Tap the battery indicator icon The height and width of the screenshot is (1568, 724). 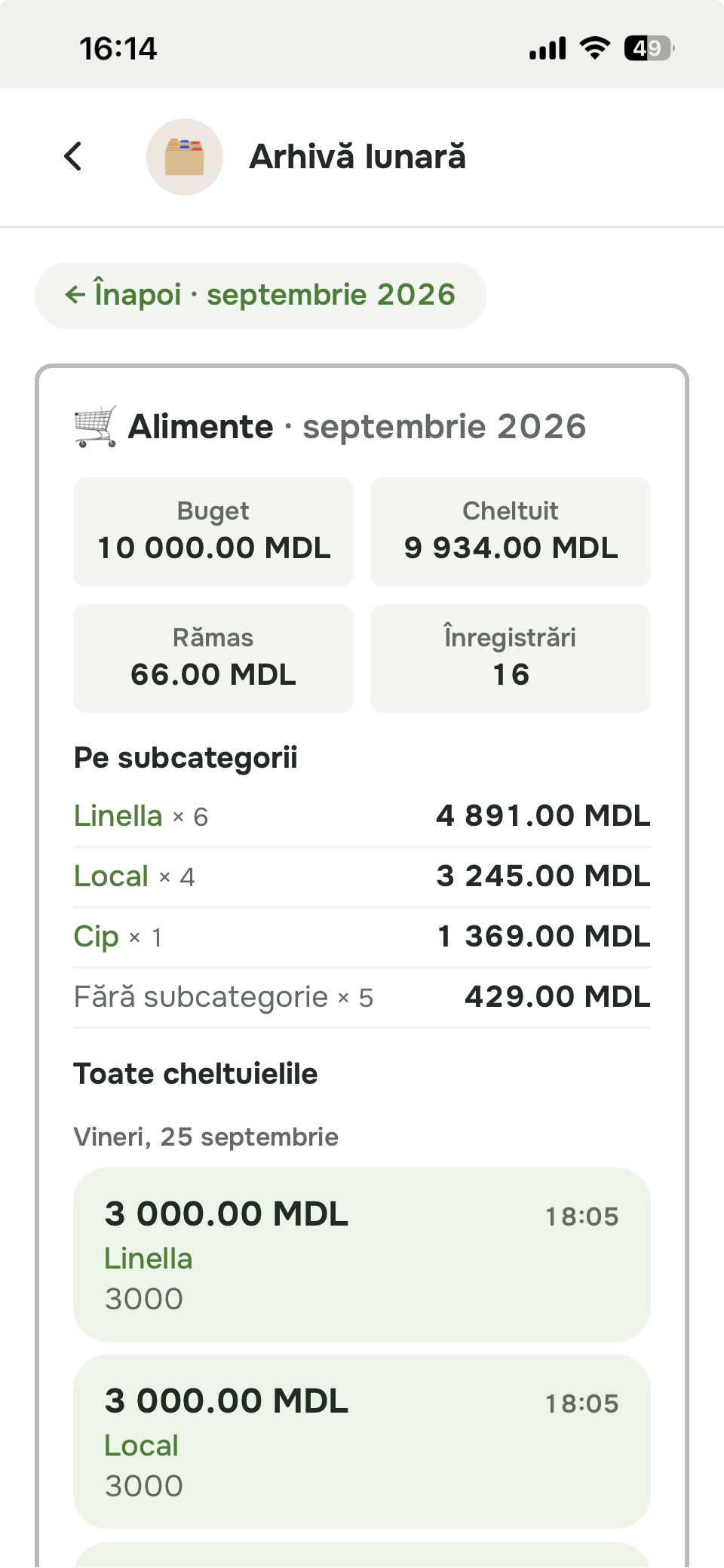coord(649,48)
